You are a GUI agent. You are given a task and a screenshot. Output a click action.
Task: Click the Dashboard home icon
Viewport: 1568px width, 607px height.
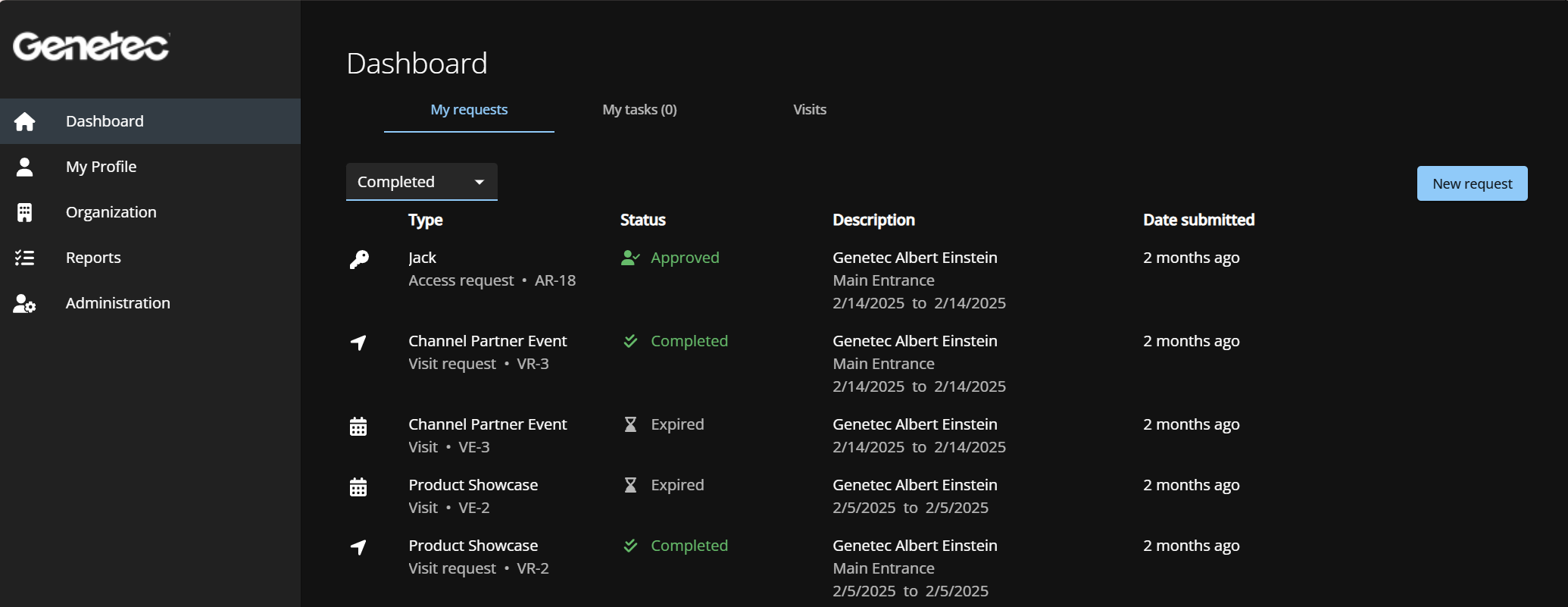tap(24, 121)
